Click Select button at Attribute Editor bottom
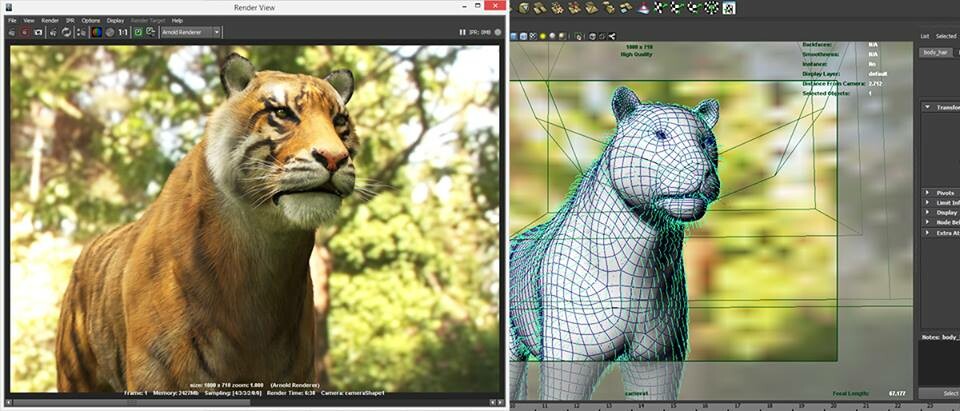This screenshot has width=960, height=411. (x=940, y=393)
